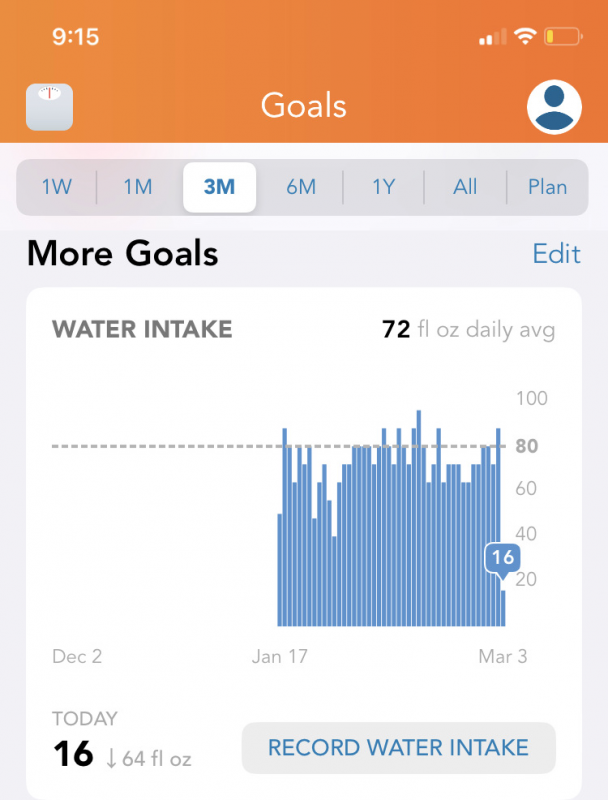Image resolution: width=608 pixels, height=800 pixels.
Task: Tap the tallest bar in chart
Action: [x=418, y=520]
